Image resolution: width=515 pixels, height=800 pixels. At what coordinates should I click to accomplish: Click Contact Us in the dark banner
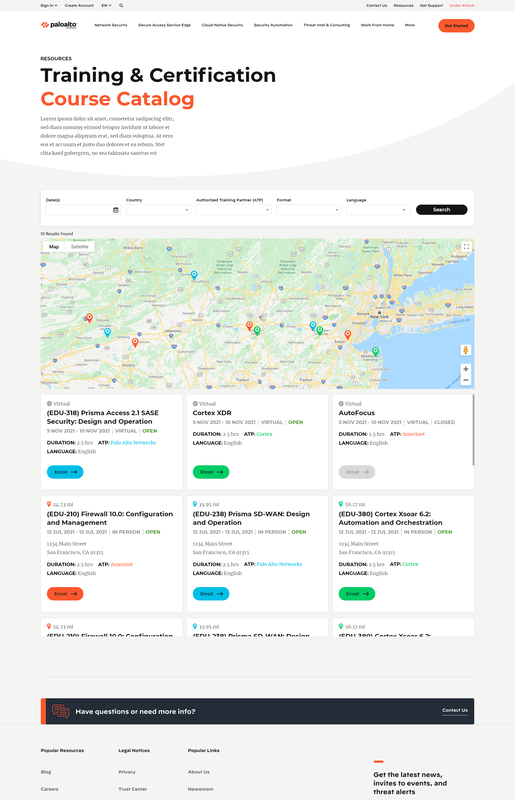click(x=455, y=710)
